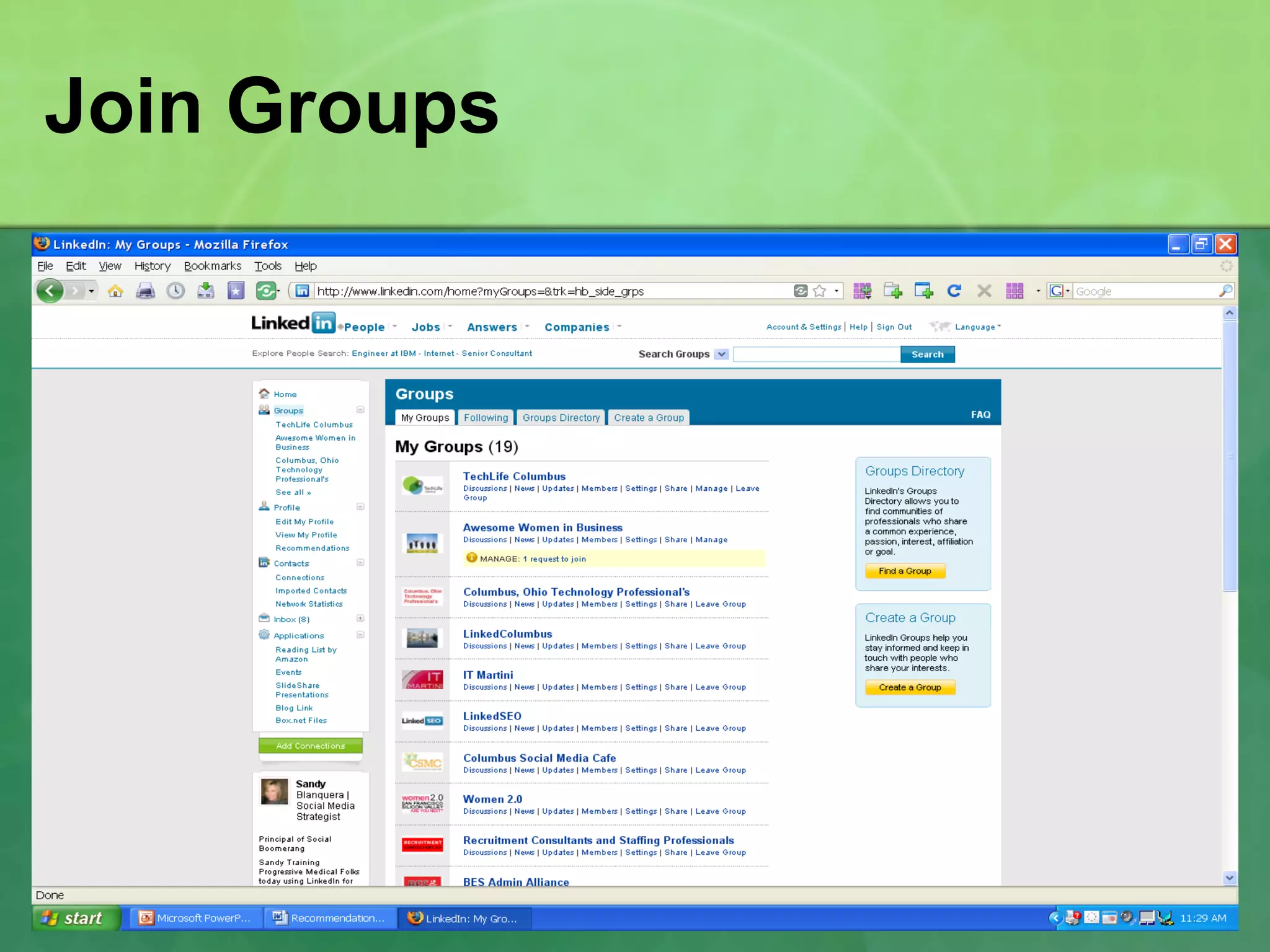This screenshot has width=1270, height=952.
Task: Click the New Tab toolbar icon
Action: tap(893, 291)
